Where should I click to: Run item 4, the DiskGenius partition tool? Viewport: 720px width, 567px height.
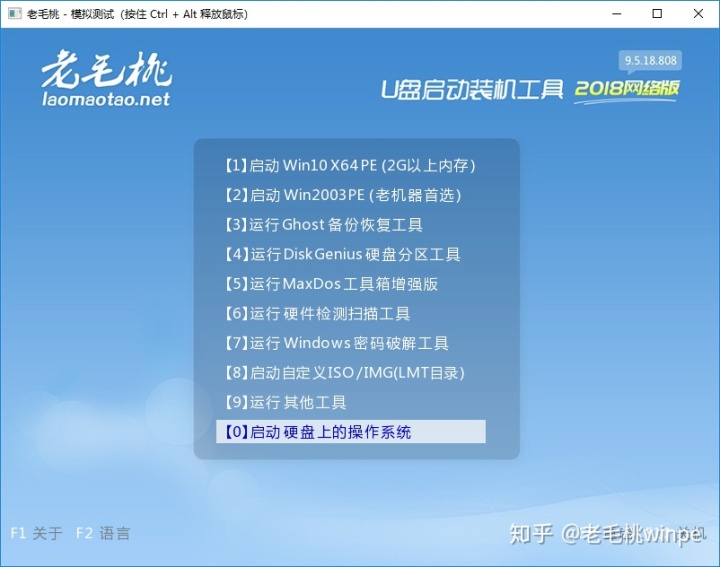pyautogui.click(x=342, y=254)
